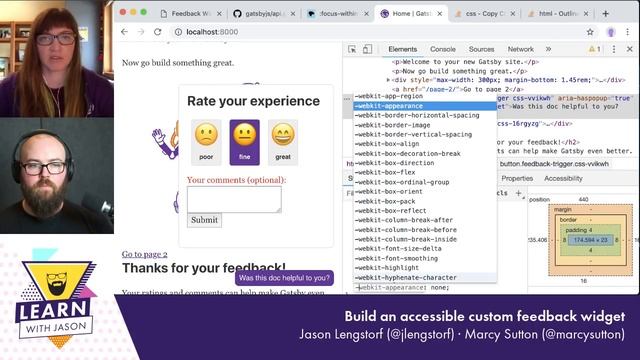Viewport: 640px width, 360px height.
Task: Activate the DevTools inspect element picker
Action: 352,49
